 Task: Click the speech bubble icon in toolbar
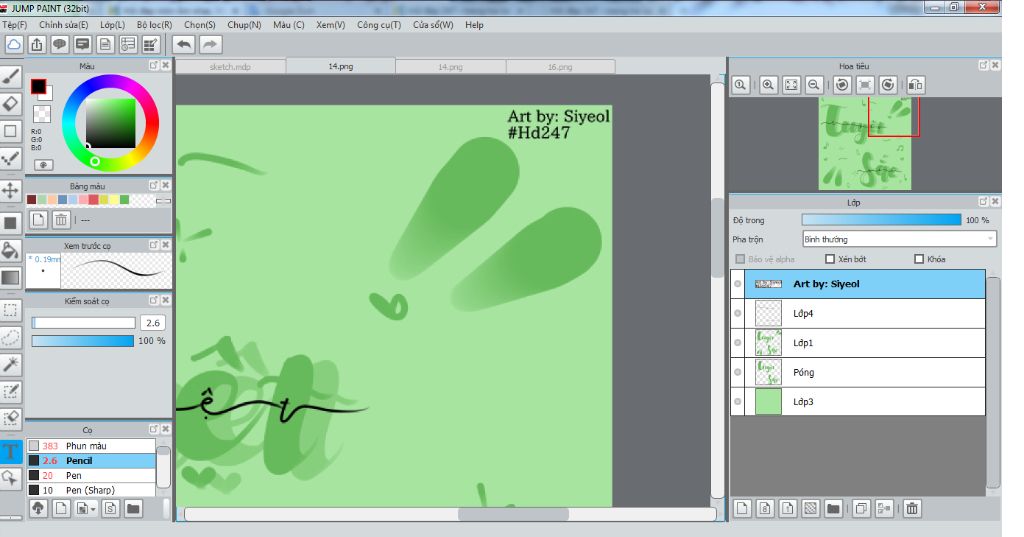[x=59, y=44]
